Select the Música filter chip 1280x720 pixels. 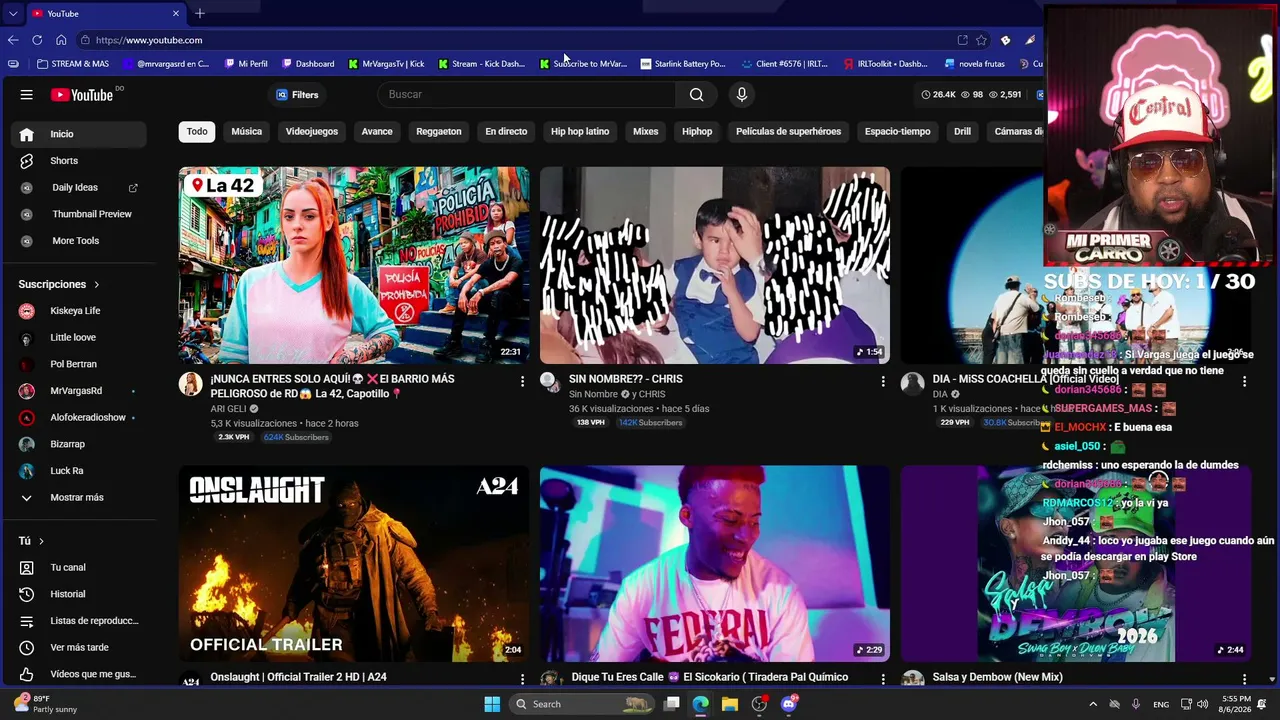tap(247, 132)
